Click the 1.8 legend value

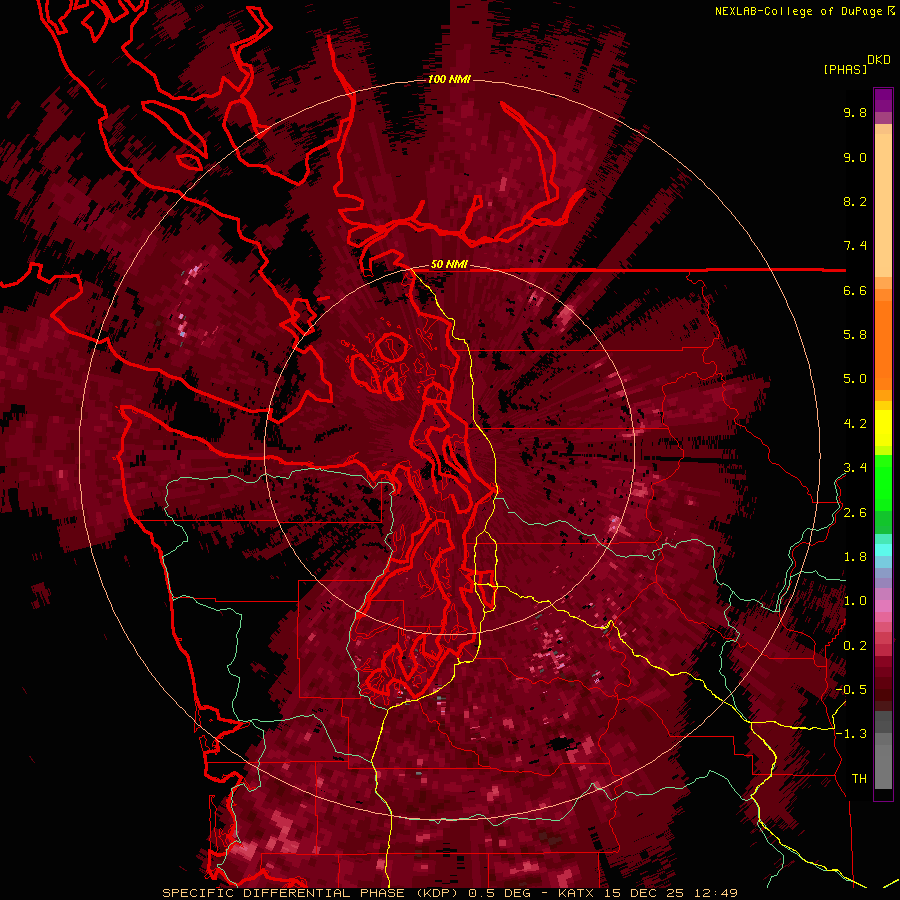click(855, 557)
